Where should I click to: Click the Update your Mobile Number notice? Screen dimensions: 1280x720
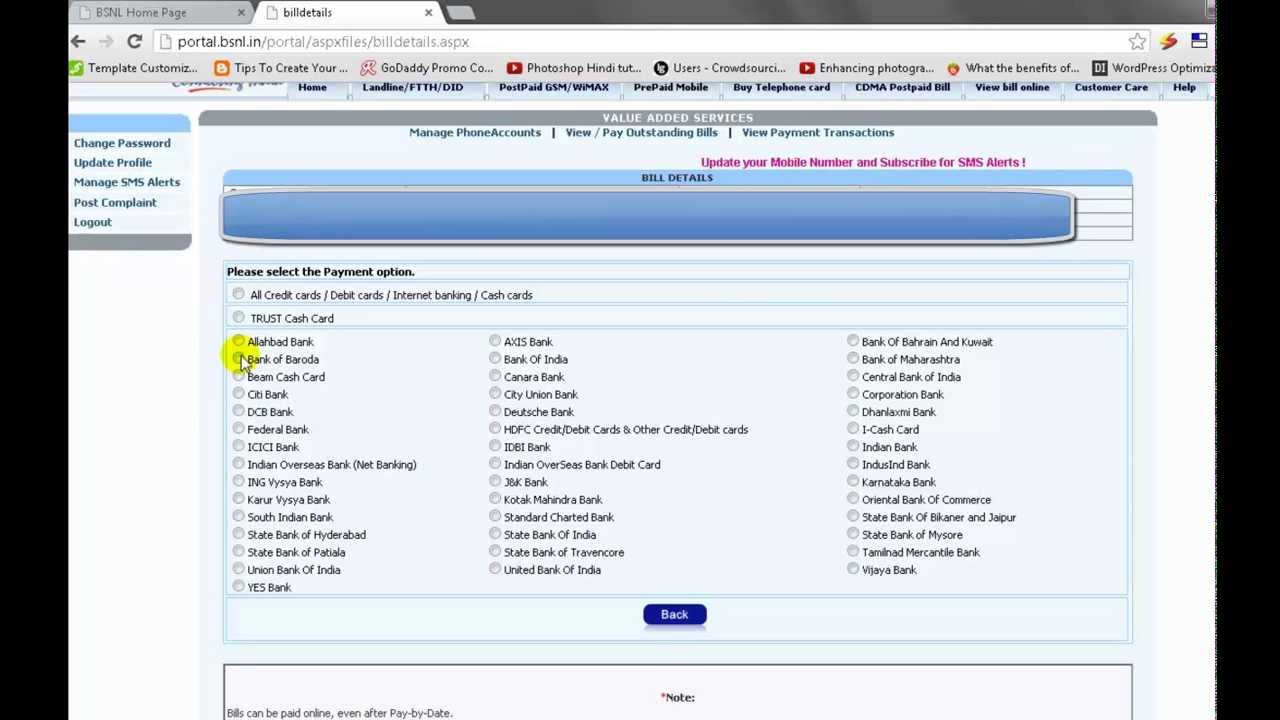863,162
